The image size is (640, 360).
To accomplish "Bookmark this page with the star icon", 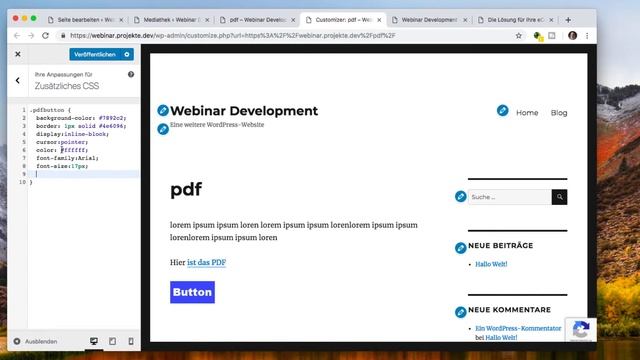I will [x=518, y=36].
